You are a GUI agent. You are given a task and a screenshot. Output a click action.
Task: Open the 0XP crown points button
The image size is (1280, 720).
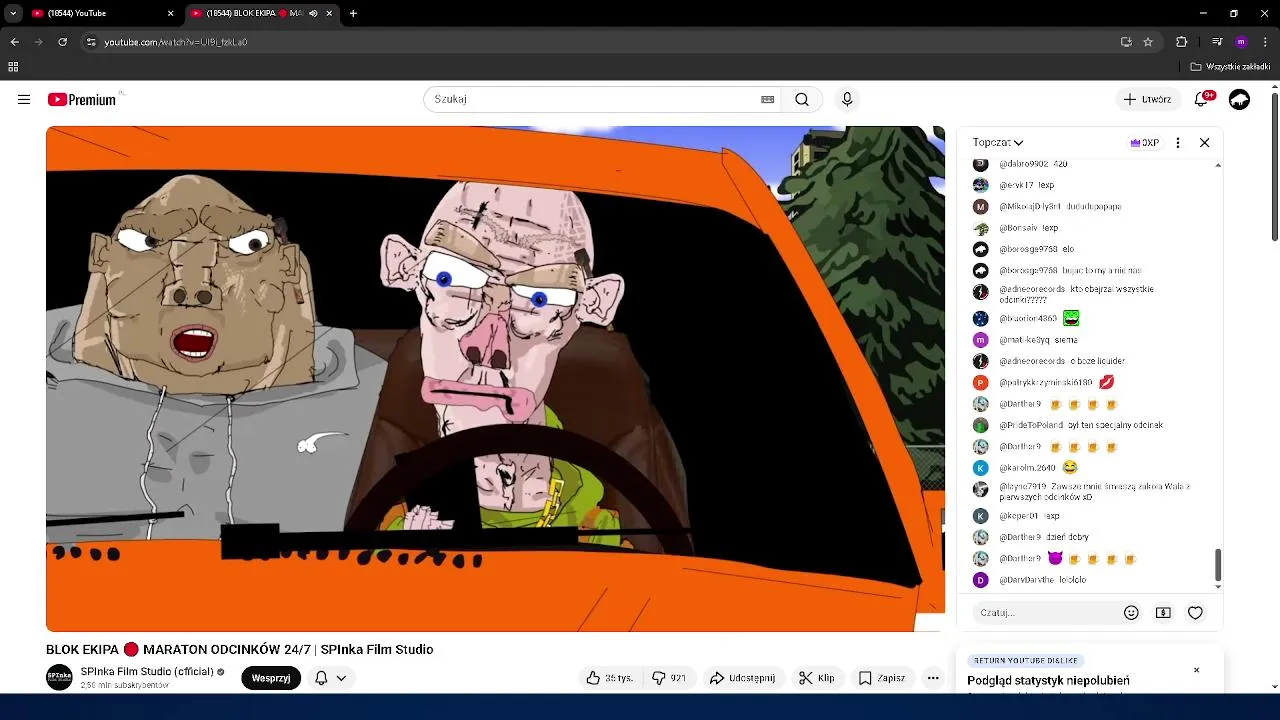point(1144,142)
